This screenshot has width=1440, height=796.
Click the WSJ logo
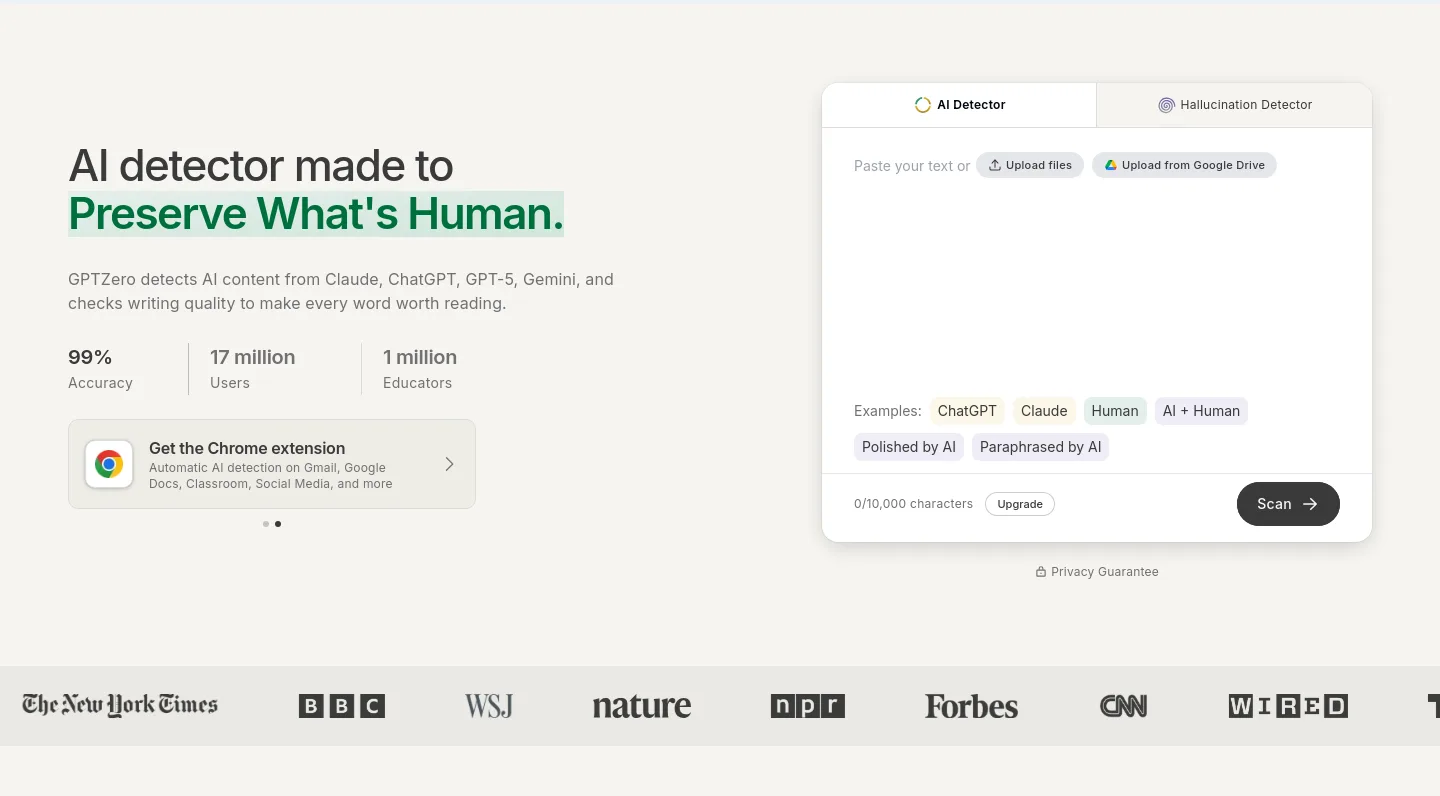489,706
